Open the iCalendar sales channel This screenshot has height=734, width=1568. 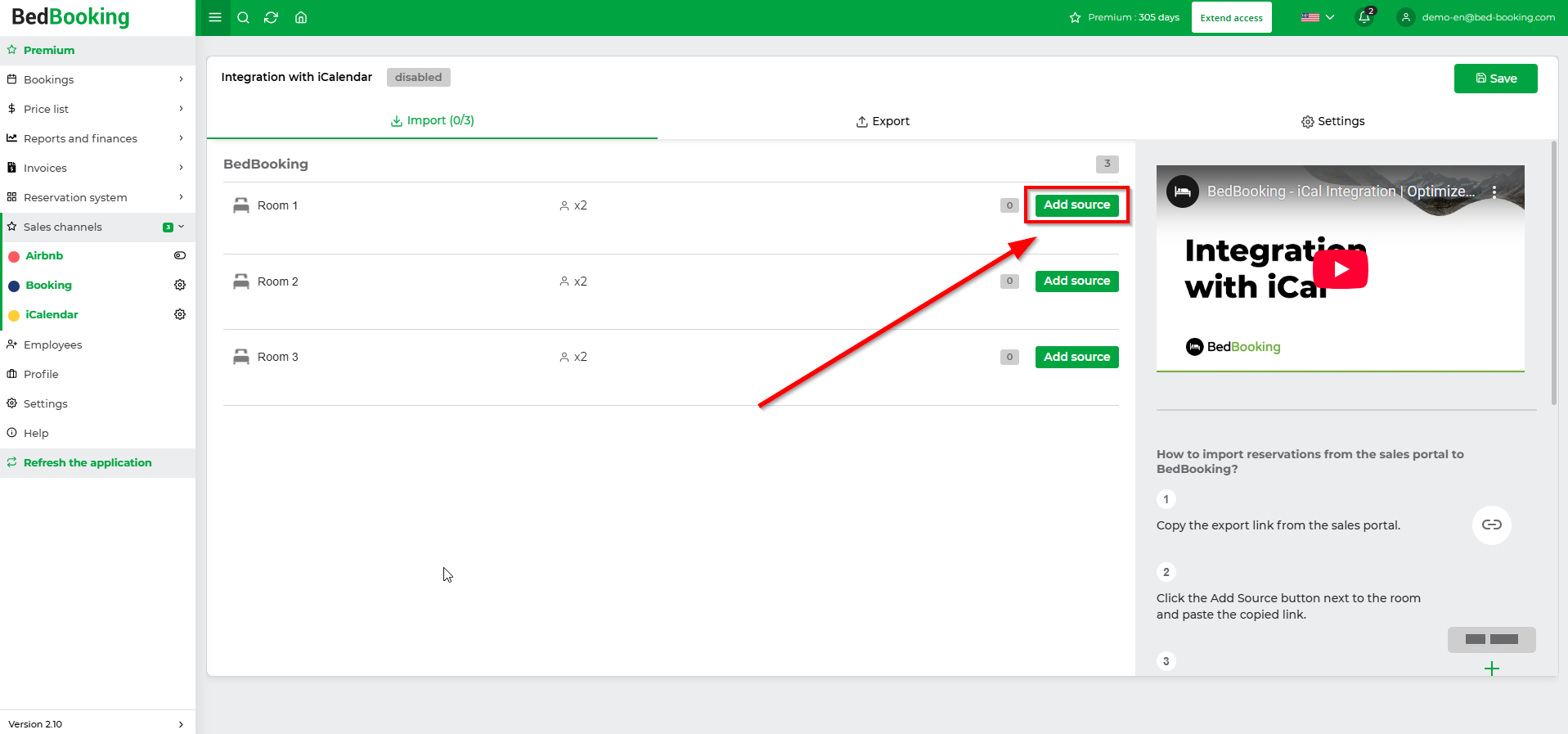[x=52, y=314]
